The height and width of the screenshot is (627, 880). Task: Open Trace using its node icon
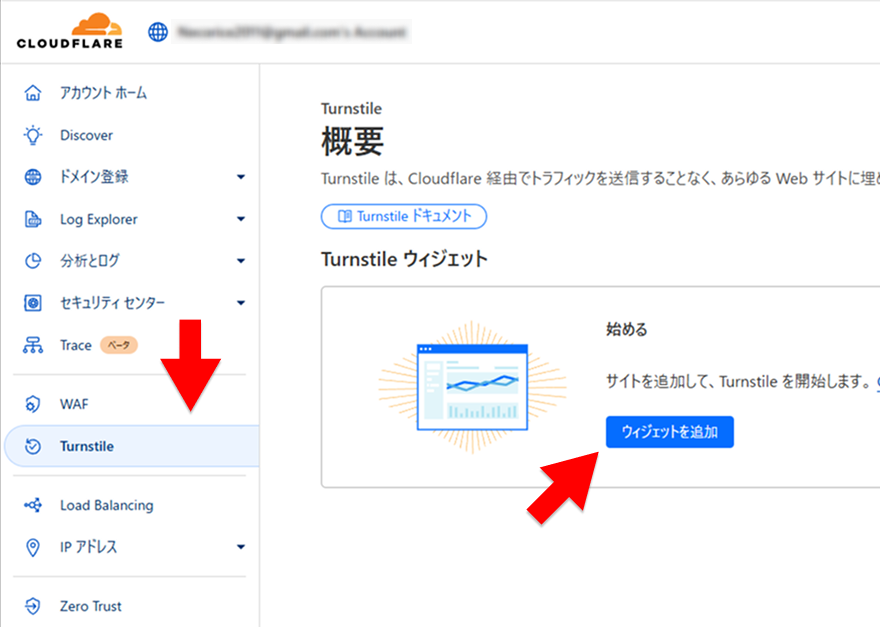31,344
